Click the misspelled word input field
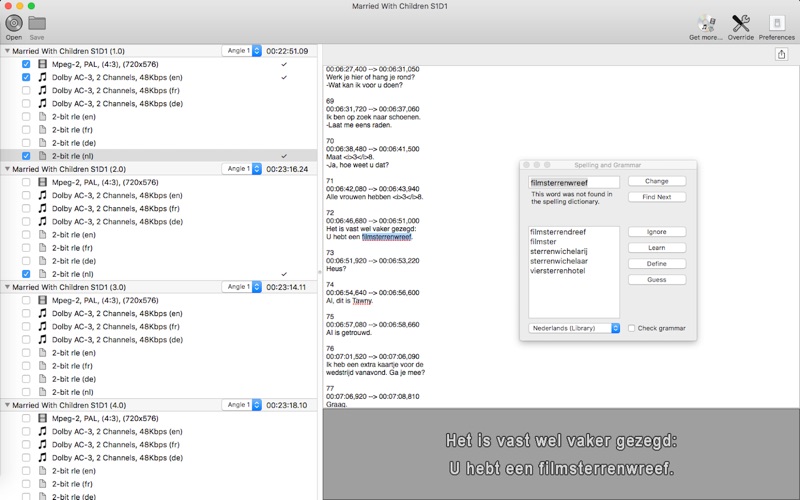The image size is (800, 500). 574,183
